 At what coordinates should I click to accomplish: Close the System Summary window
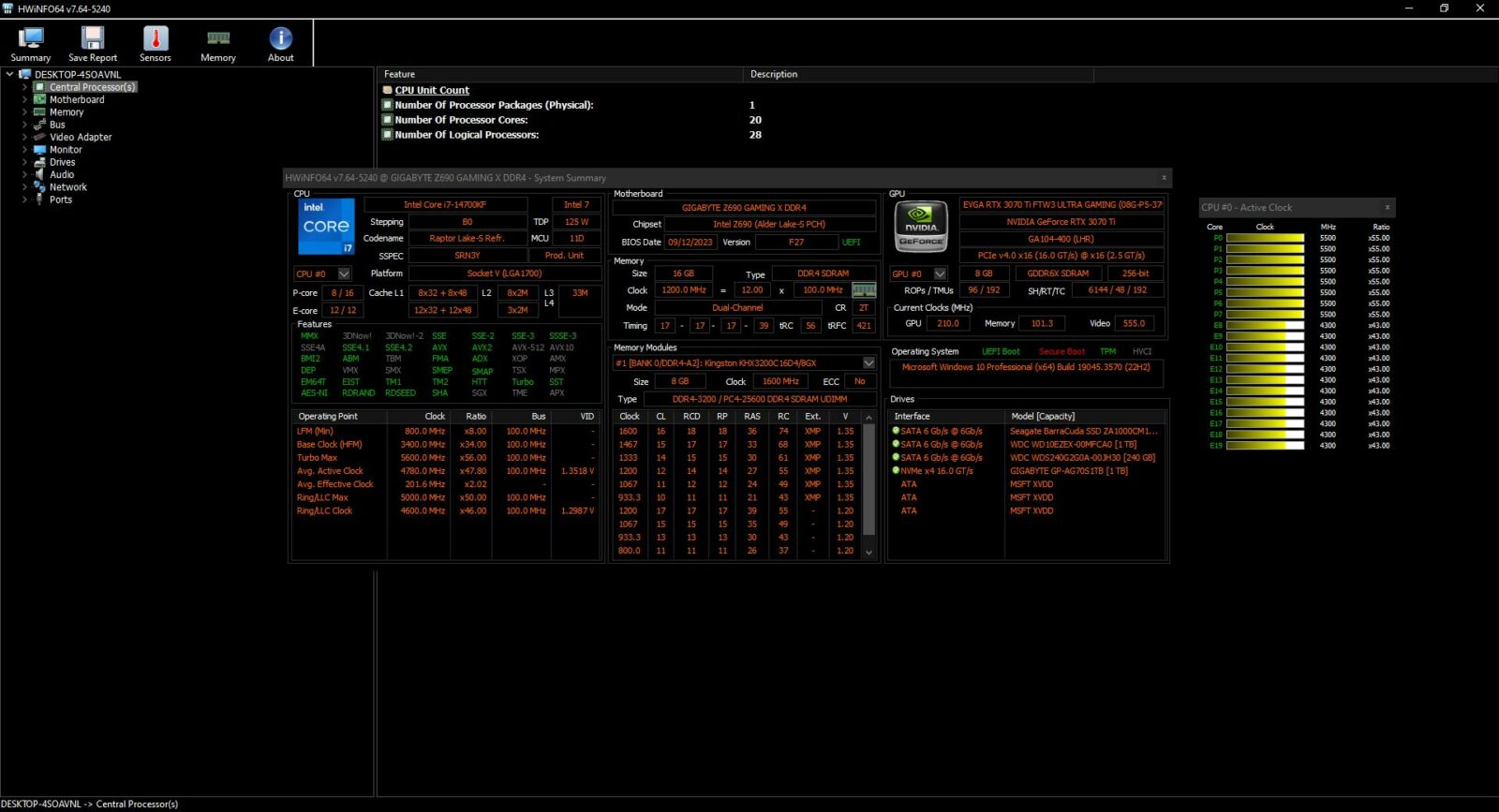coord(1164,177)
